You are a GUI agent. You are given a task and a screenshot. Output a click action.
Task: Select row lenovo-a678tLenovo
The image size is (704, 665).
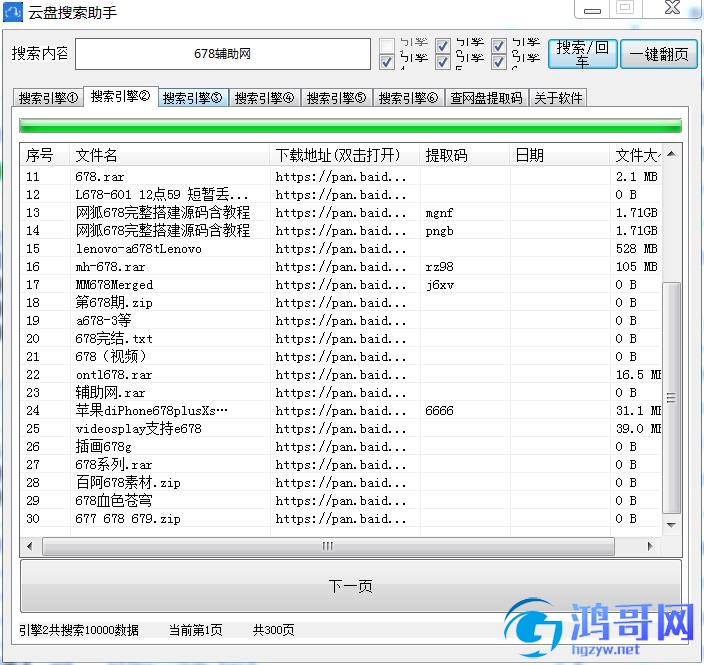tap(341, 248)
